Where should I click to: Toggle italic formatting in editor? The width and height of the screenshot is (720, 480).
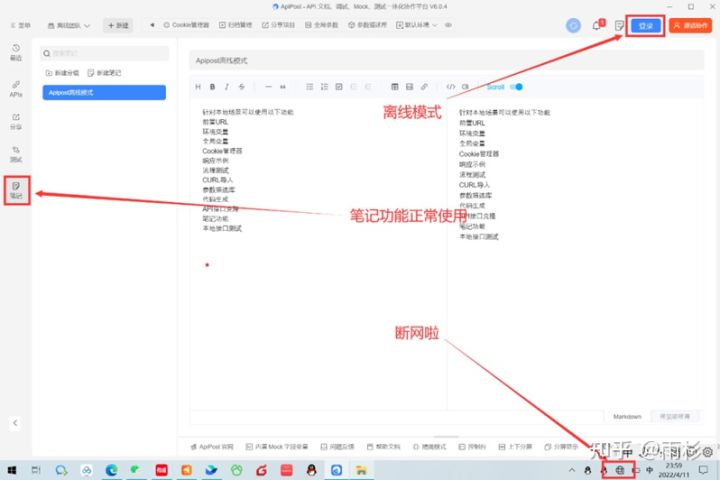[x=226, y=86]
